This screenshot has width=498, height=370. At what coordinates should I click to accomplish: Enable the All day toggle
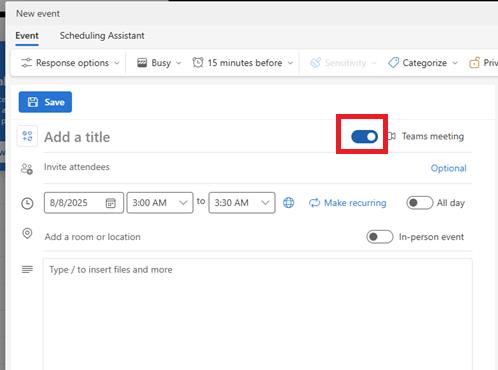point(419,203)
